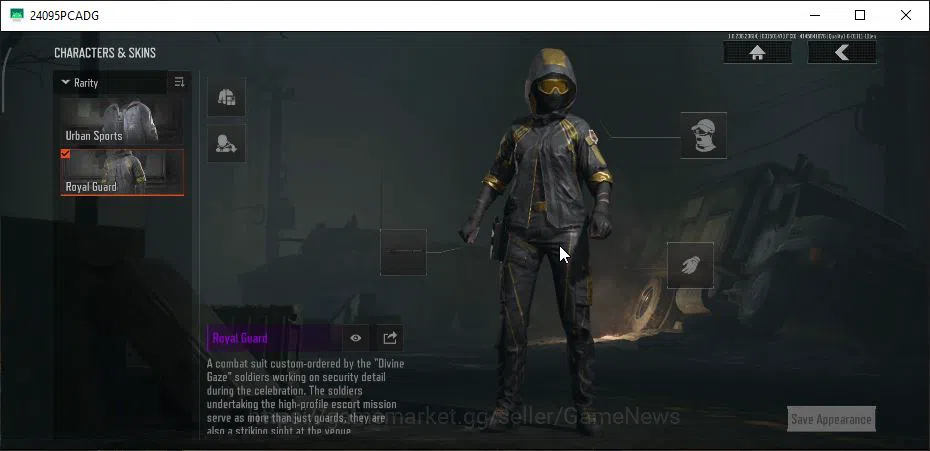Click the Characters & Skins heading

105,53
